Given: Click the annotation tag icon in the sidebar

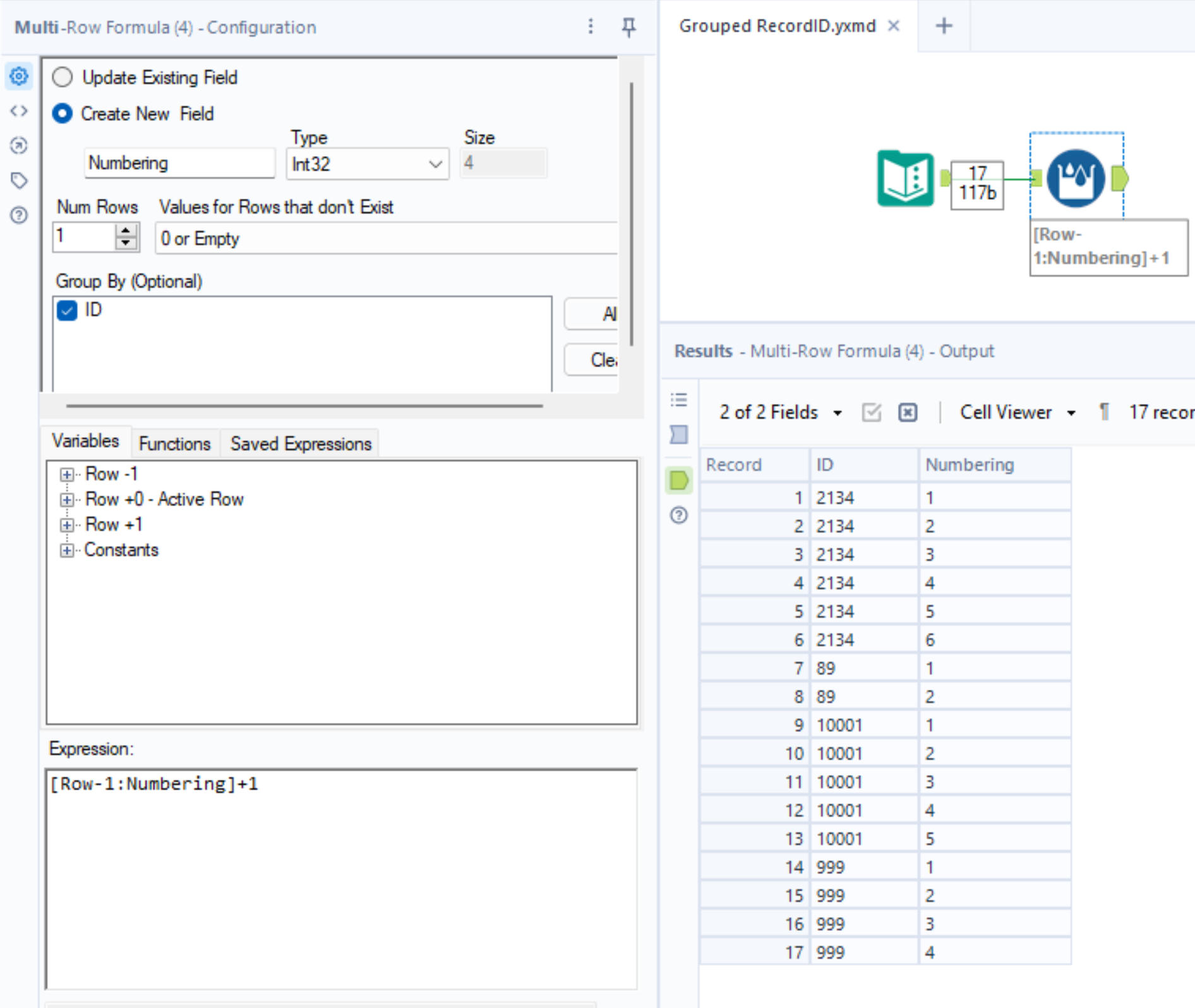Looking at the screenshot, I should click(x=19, y=180).
